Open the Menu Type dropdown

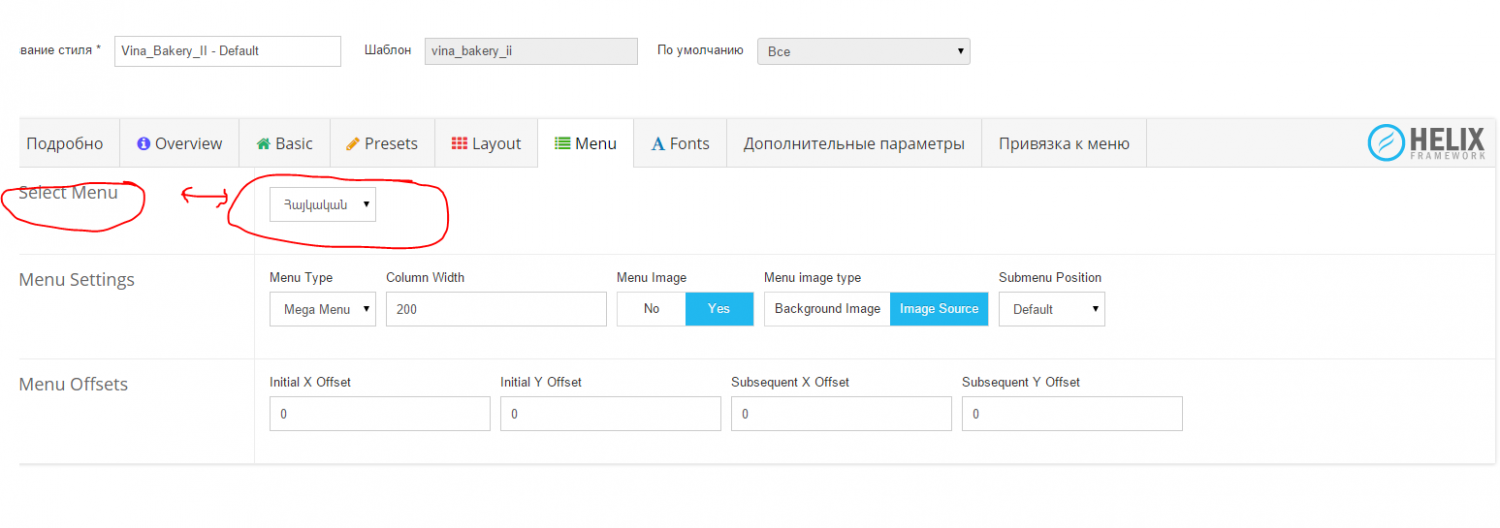[x=322, y=310]
